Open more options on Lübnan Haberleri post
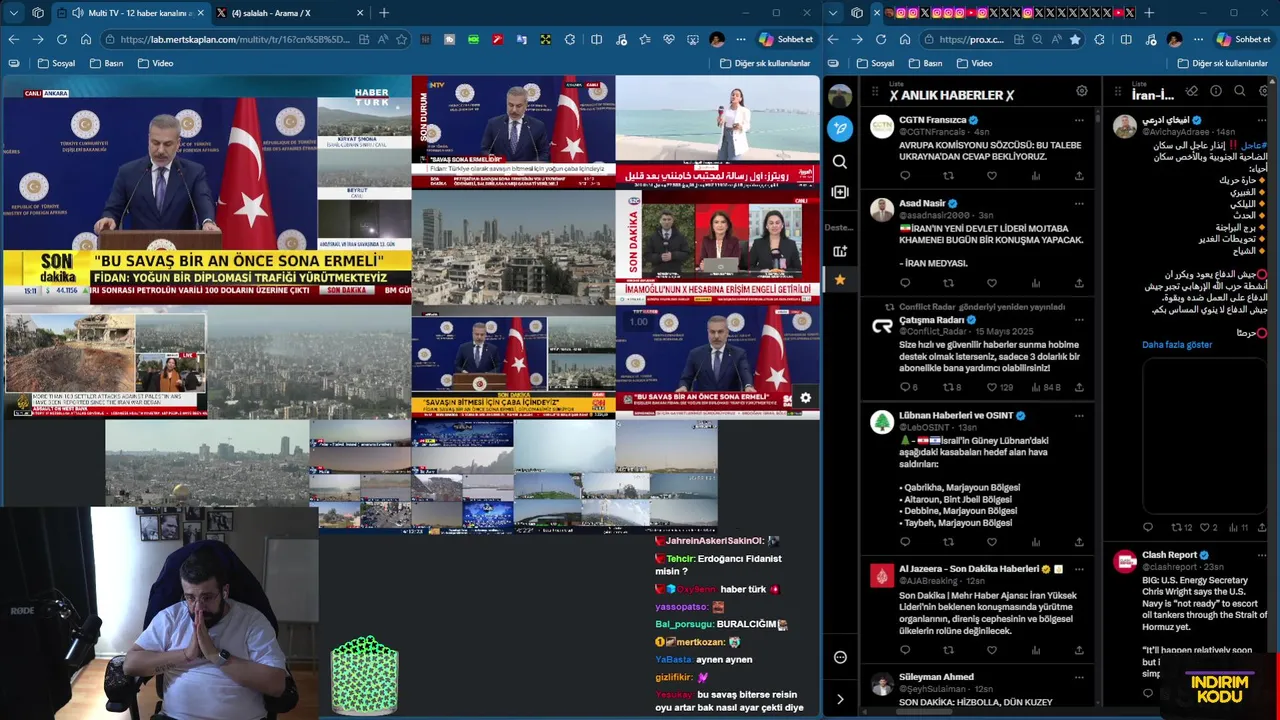 [x=1079, y=415]
